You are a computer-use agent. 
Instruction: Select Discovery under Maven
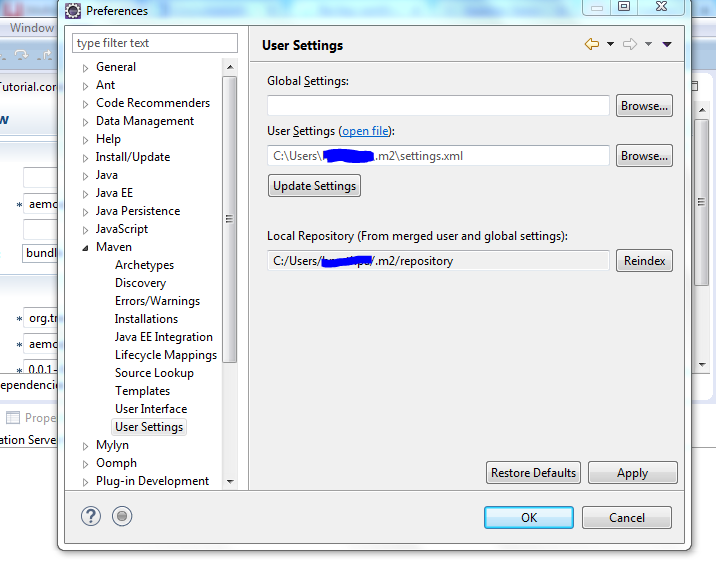point(140,283)
